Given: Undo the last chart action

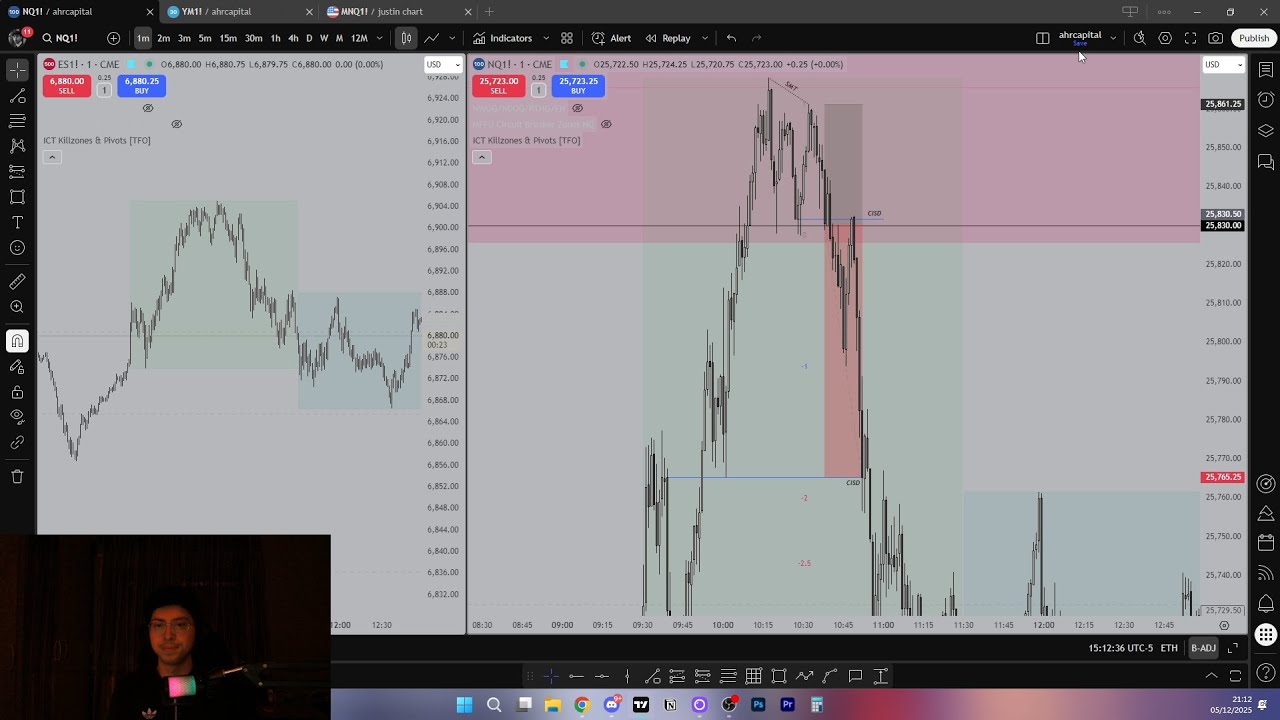Looking at the screenshot, I should (731, 38).
